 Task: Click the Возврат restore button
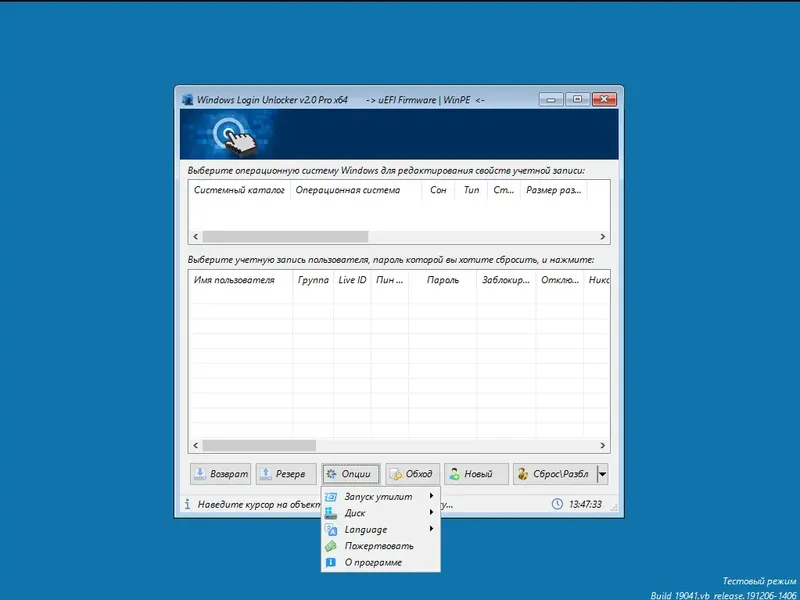tap(220, 474)
